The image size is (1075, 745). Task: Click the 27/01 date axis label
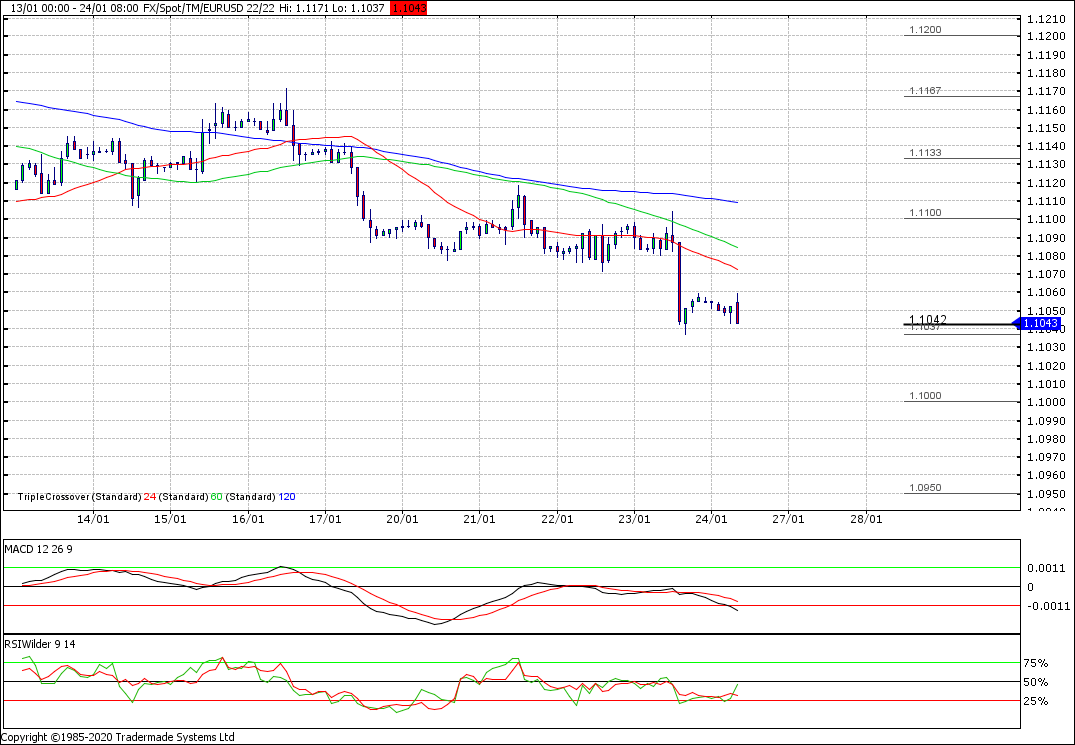tap(788, 520)
